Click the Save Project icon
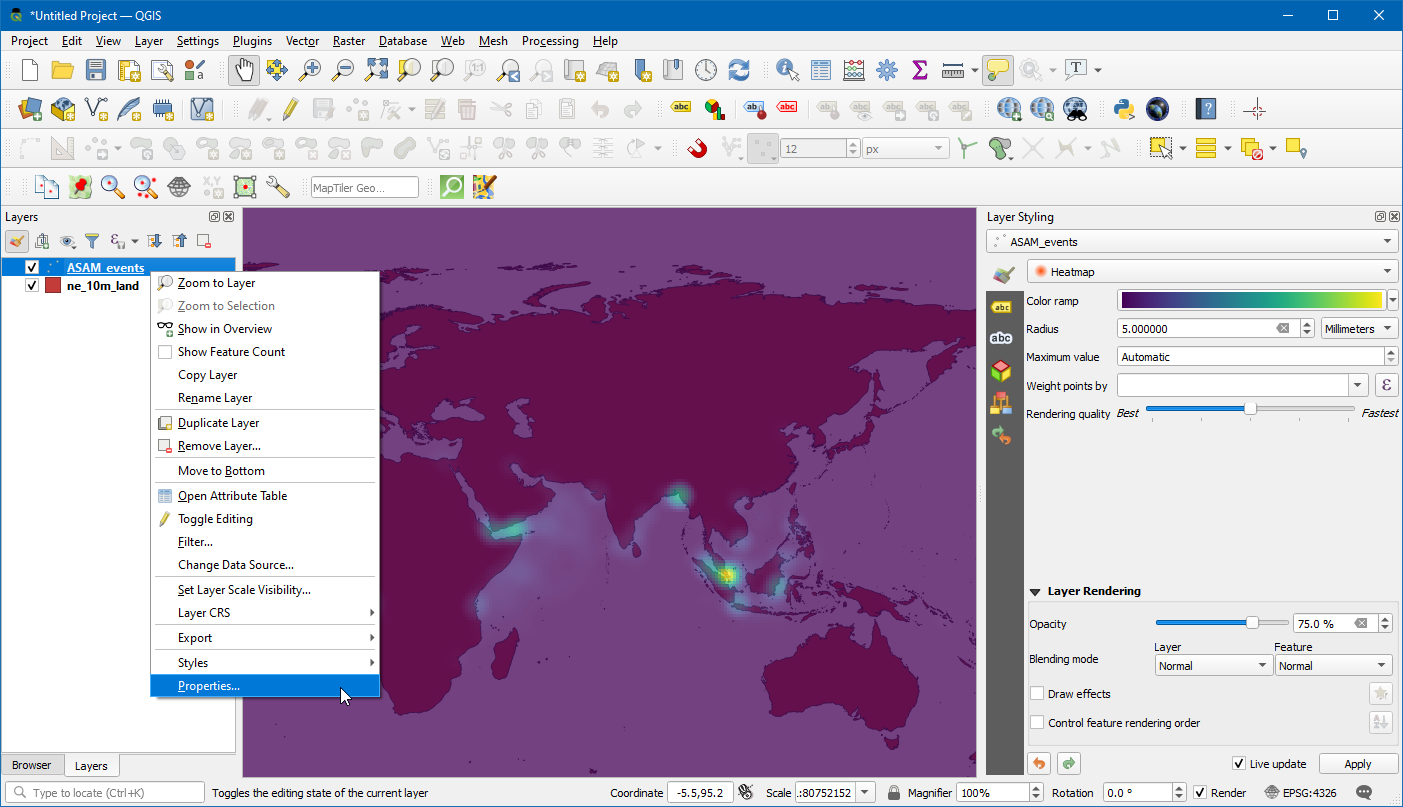Viewport: 1403px width, 807px height. tap(95, 70)
